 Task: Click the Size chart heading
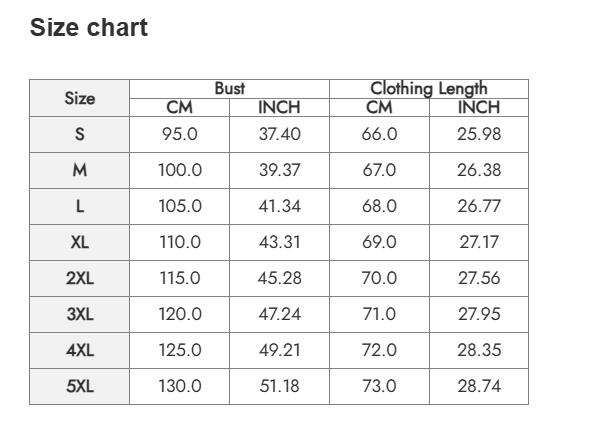click(89, 28)
